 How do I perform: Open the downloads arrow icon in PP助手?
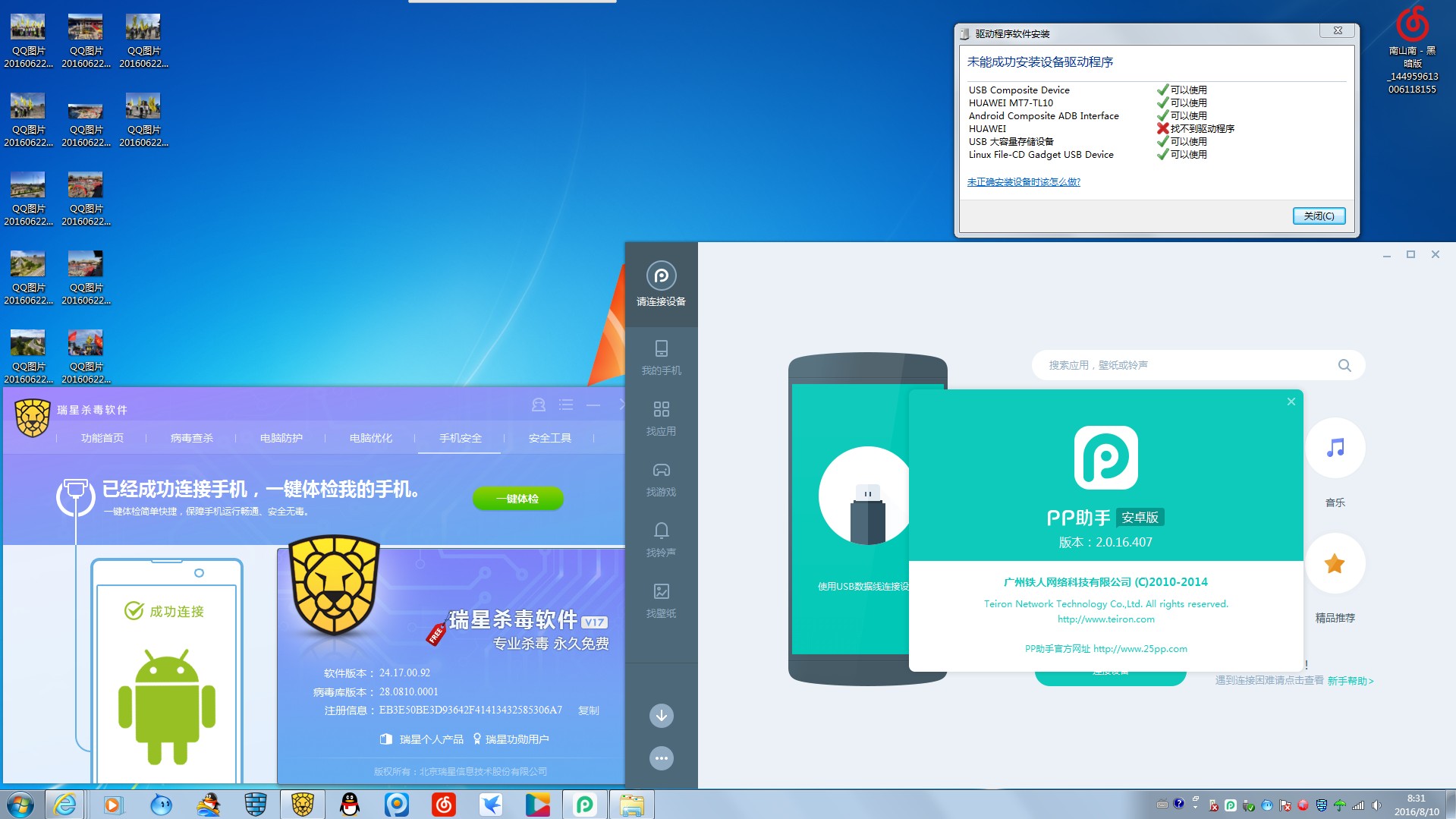point(662,716)
